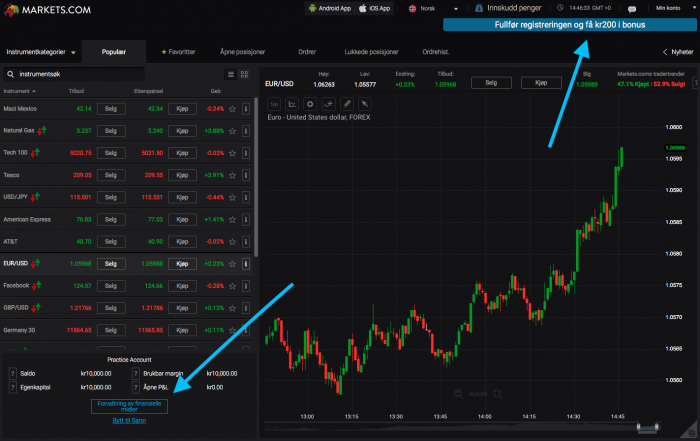Click Kjøp for the Natural Gas row
This screenshot has width=700, height=441.
coord(182,131)
